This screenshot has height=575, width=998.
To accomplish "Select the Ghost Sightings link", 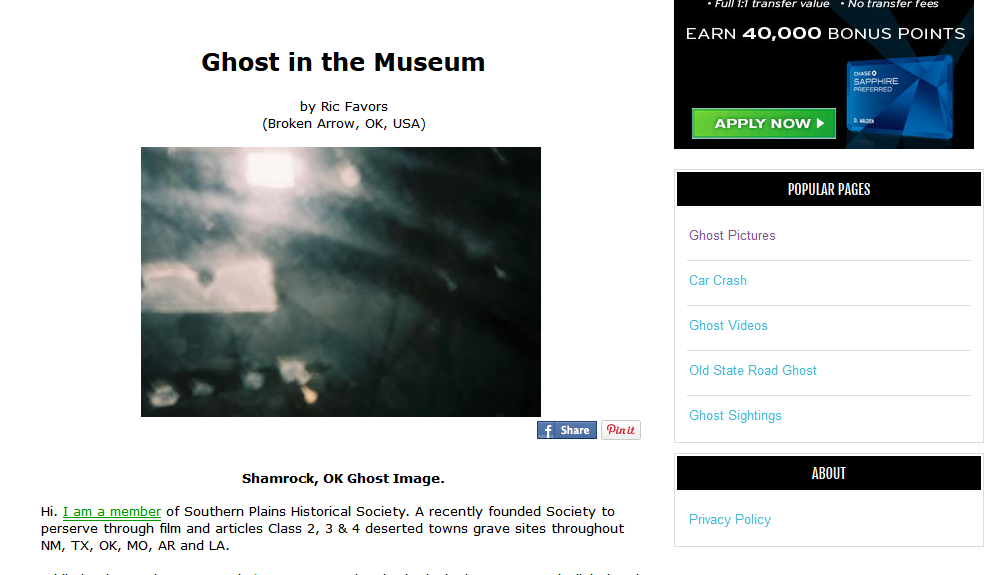I will click(735, 416).
